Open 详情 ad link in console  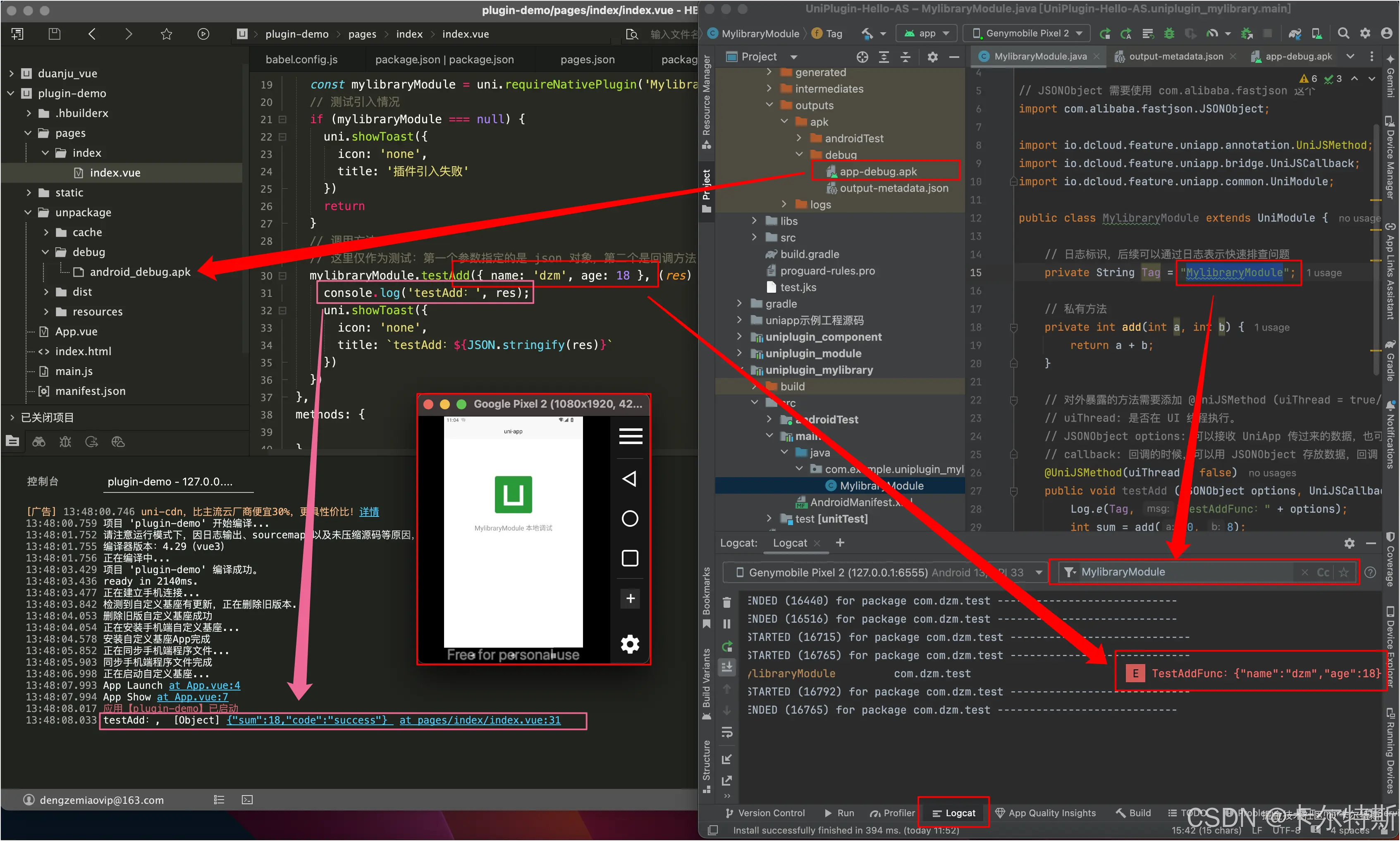(x=369, y=512)
